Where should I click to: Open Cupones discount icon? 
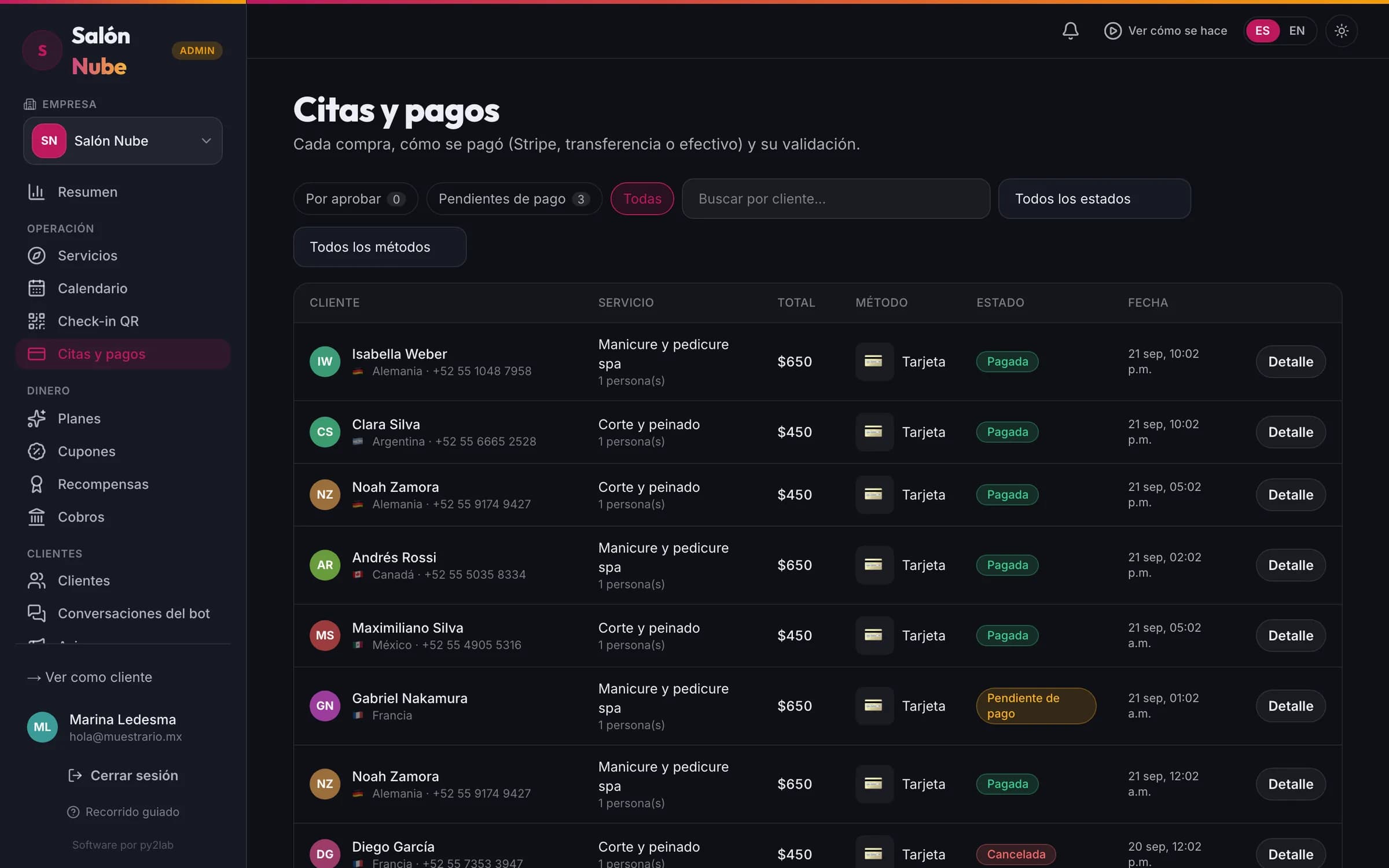pyautogui.click(x=36, y=451)
